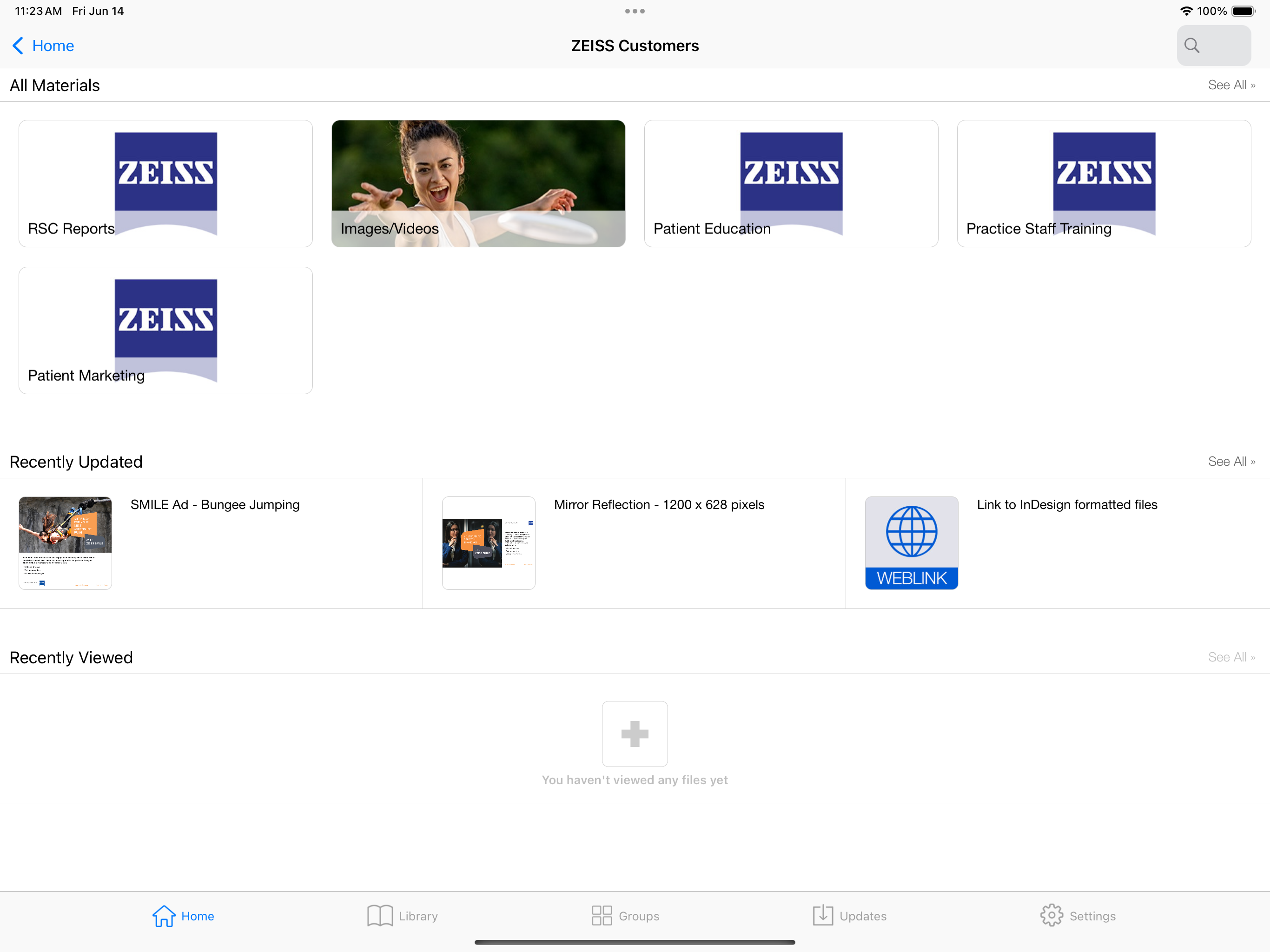Open the Patient Marketing folder card

(x=165, y=330)
